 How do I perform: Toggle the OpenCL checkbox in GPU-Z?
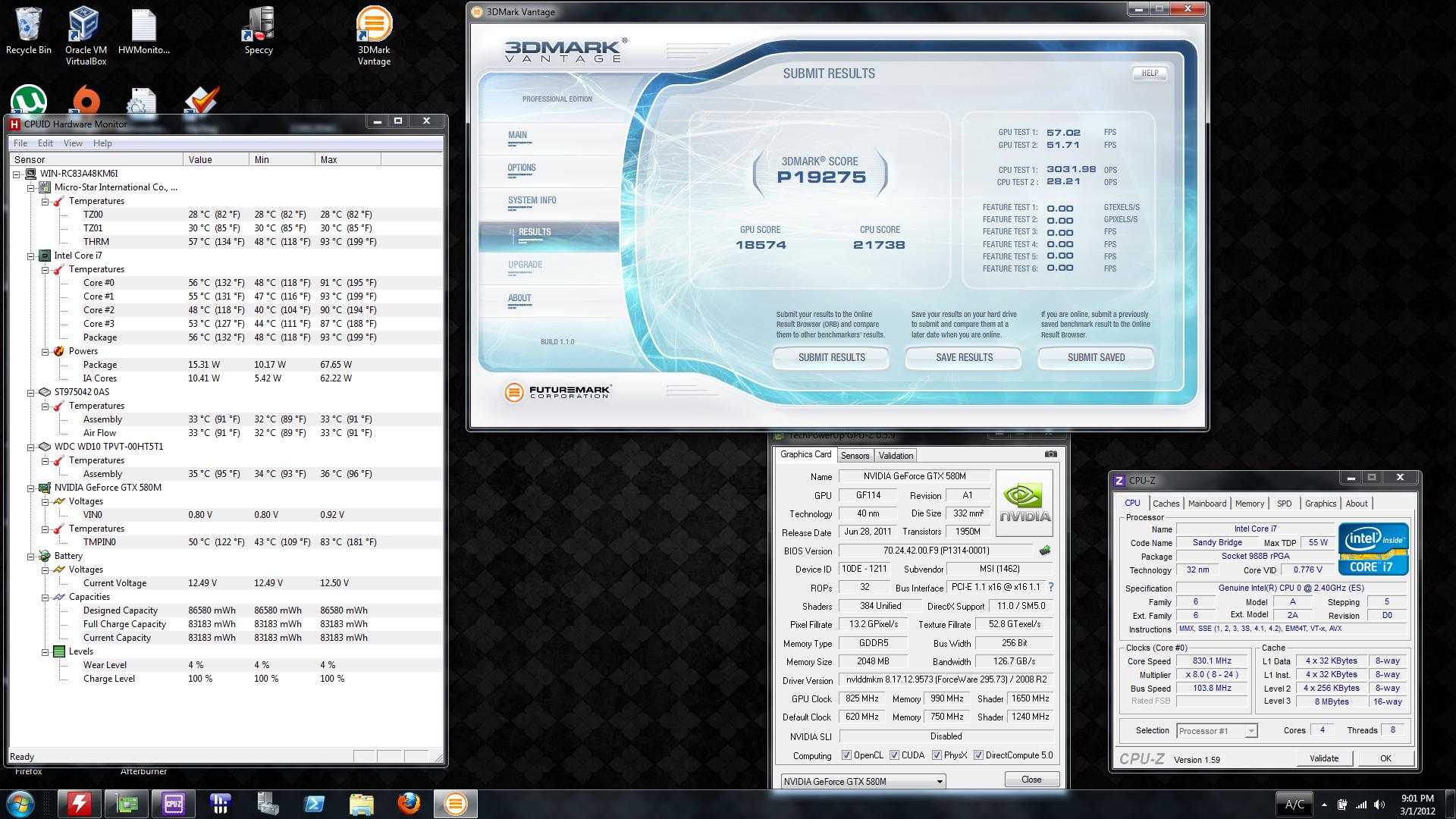(846, 755)
